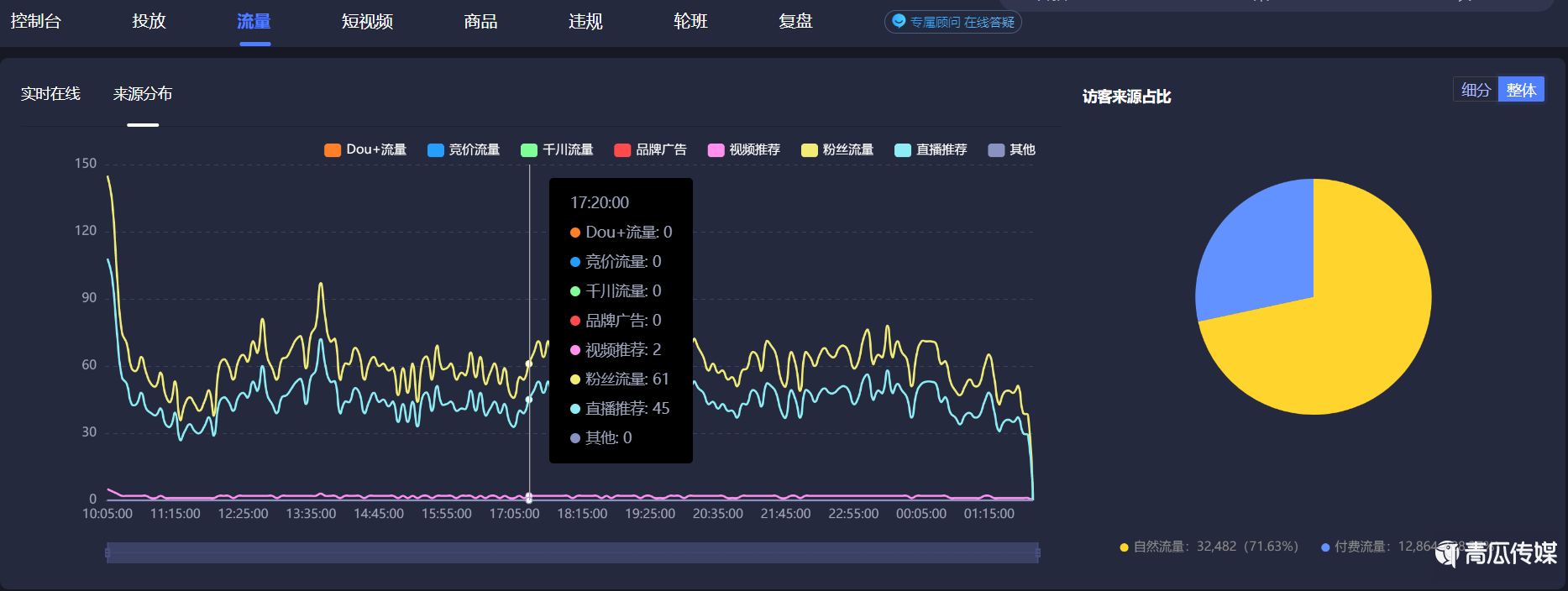Open the 复盘 tab

[x=795, y=21]
